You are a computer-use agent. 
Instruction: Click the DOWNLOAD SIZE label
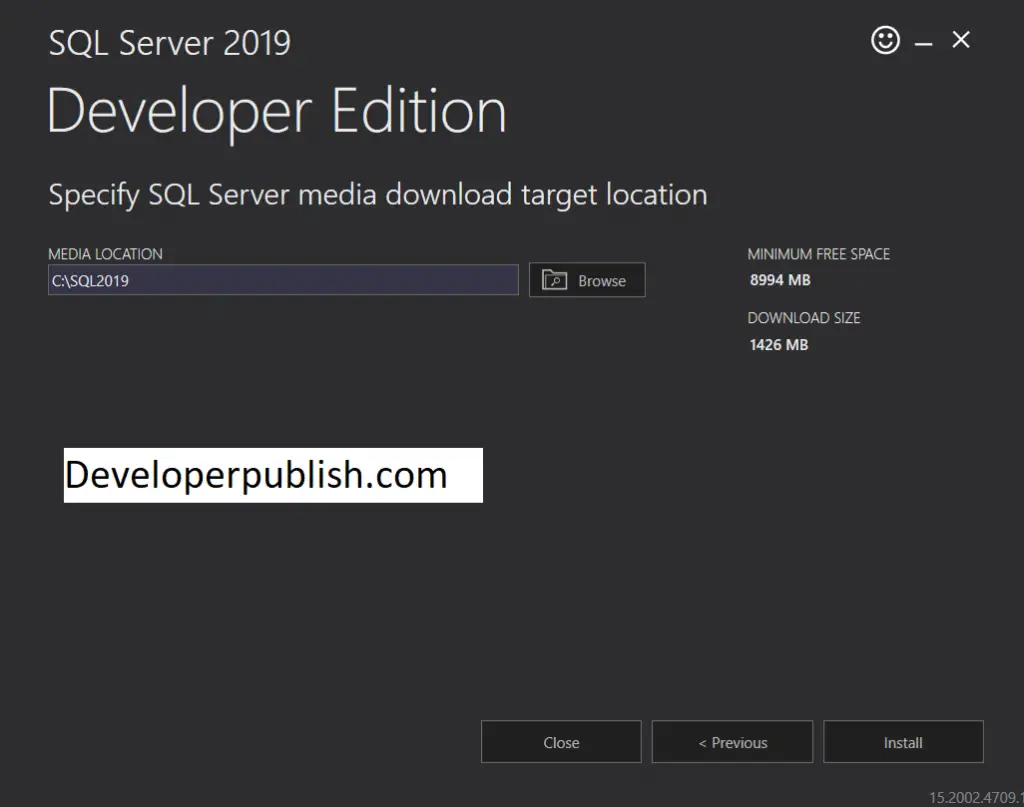point(804,318)
